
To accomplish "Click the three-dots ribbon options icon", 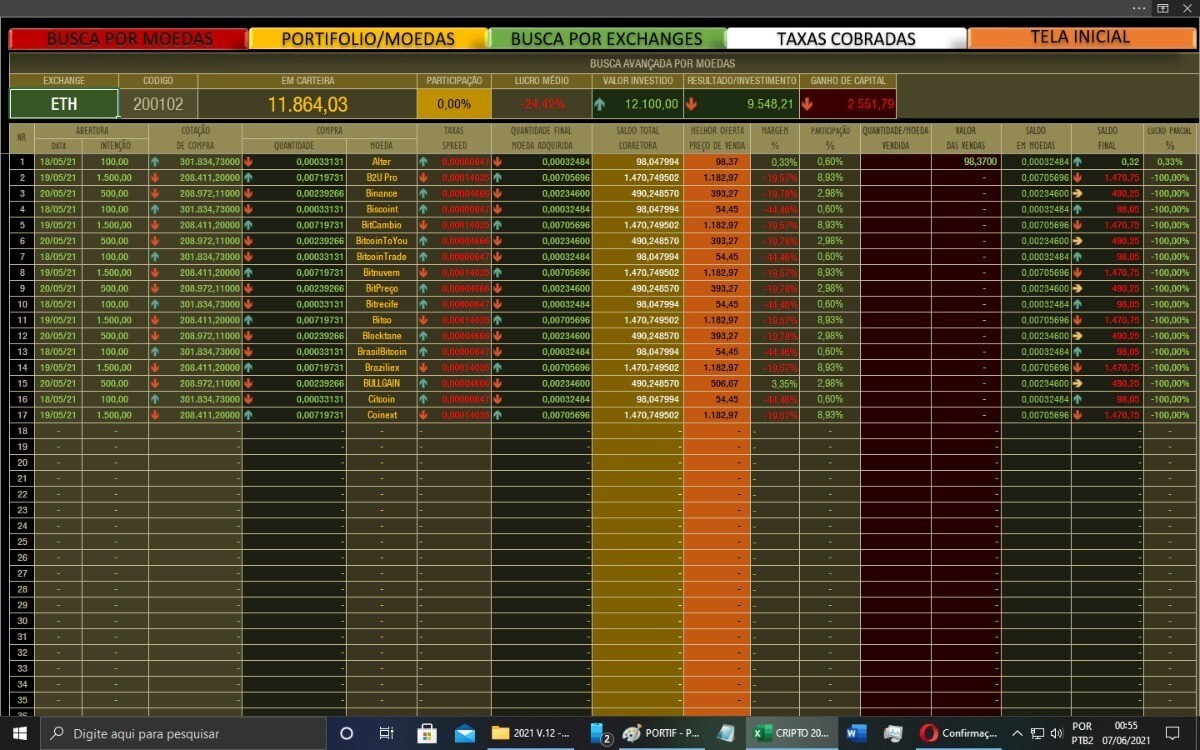I will [x=1139, y=8].
